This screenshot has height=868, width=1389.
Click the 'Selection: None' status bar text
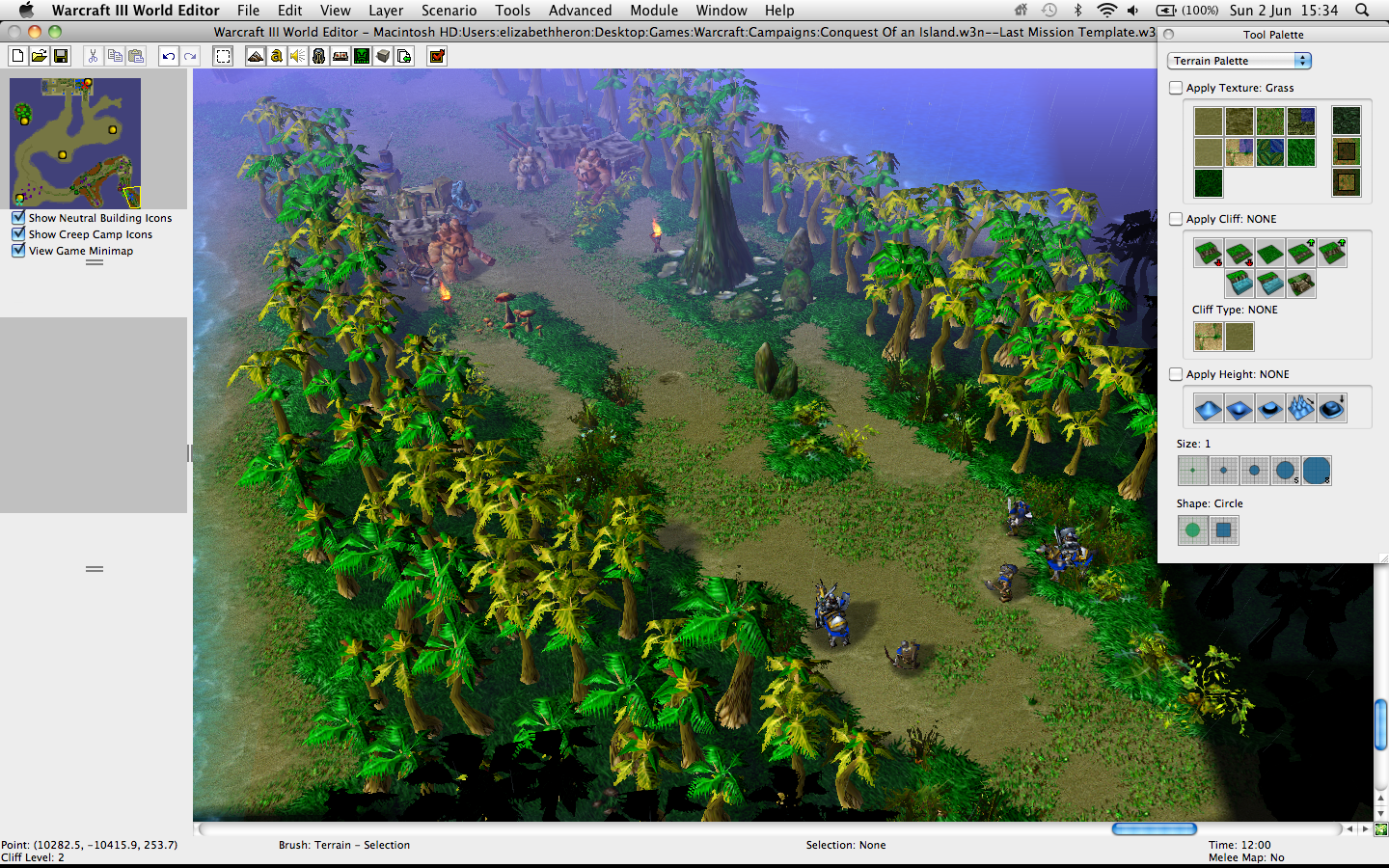point(846,845)
